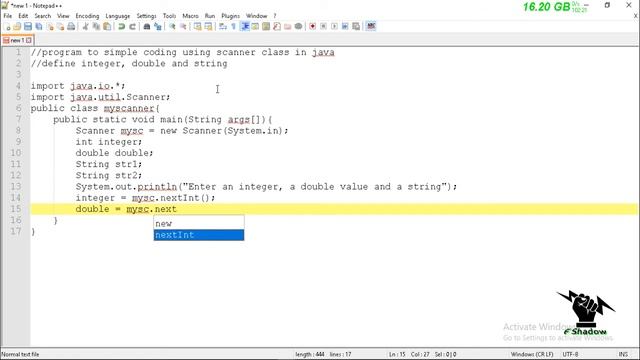640x360 pixels.
Task: Open the View menu
Action: tap(63, 16)
